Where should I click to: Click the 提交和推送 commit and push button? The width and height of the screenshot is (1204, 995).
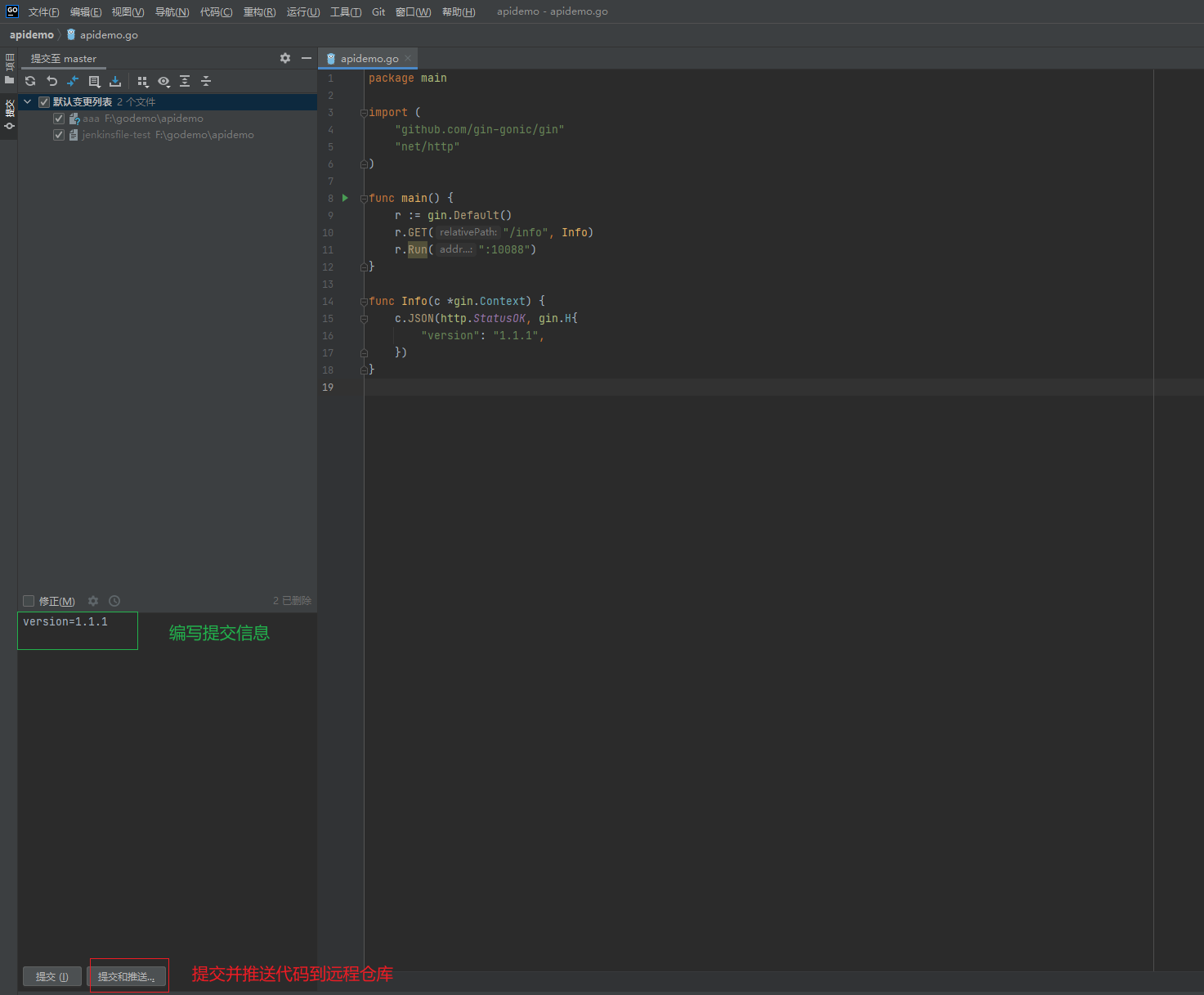pyautogui.click(x=127, y=976)
